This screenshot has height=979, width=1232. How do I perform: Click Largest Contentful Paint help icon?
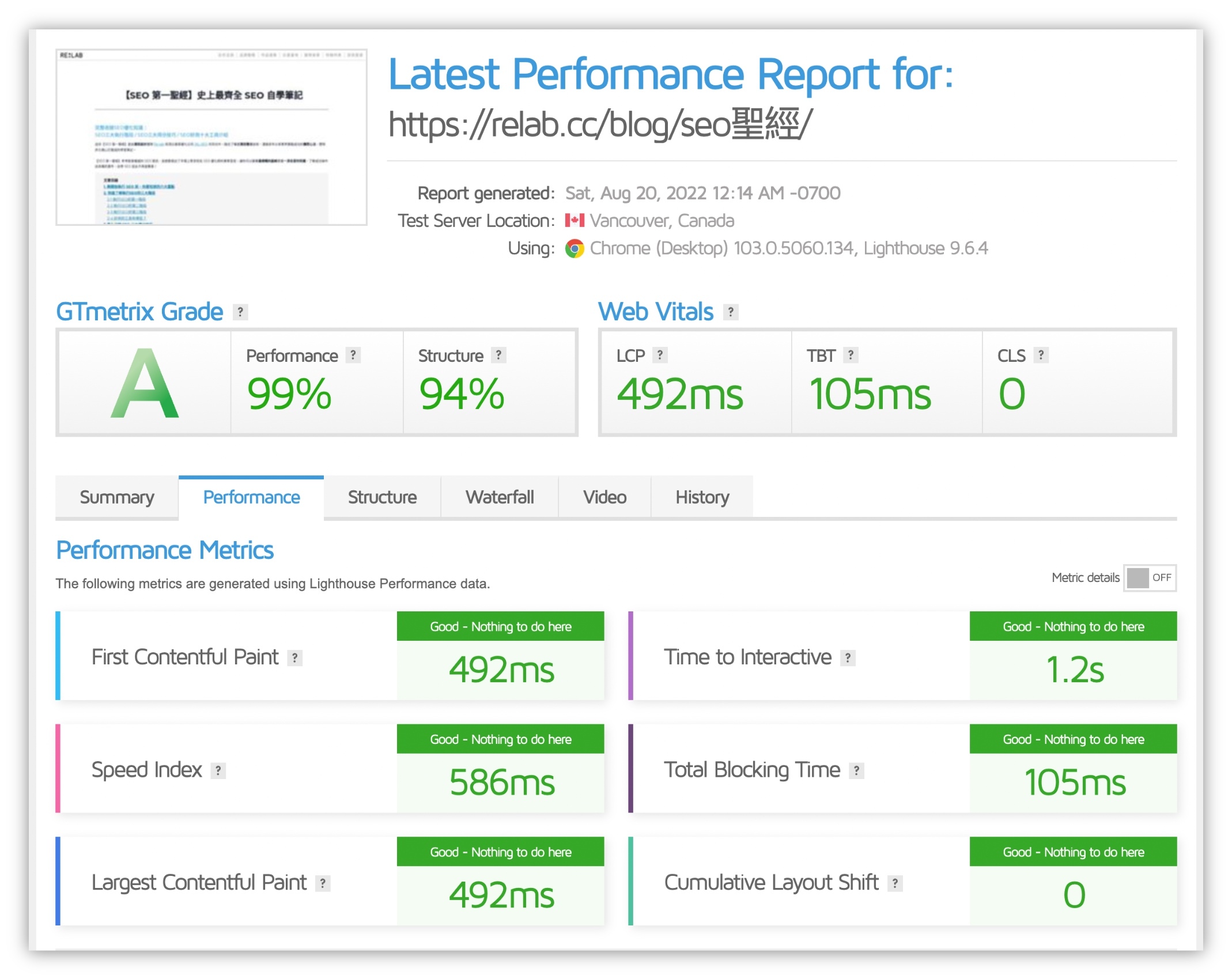pos(323,883)
